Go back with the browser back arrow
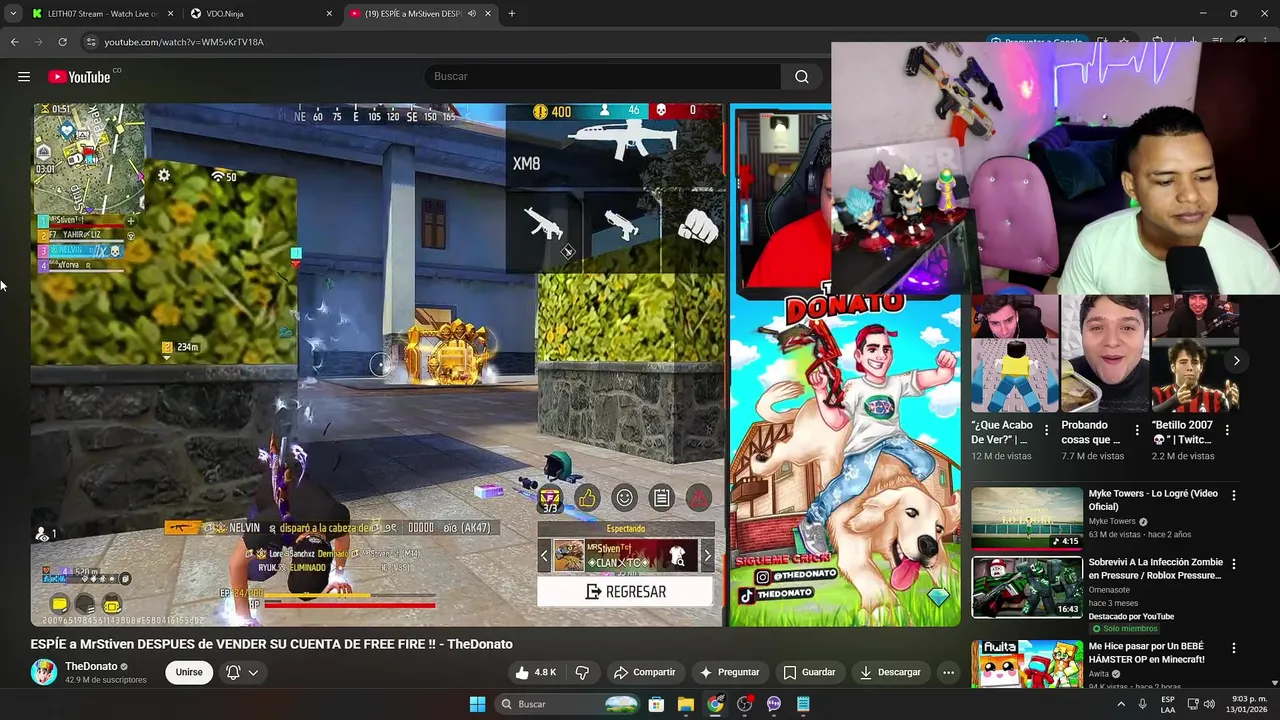The height and width of the screenshot is (720, 1280). (14, 42)
